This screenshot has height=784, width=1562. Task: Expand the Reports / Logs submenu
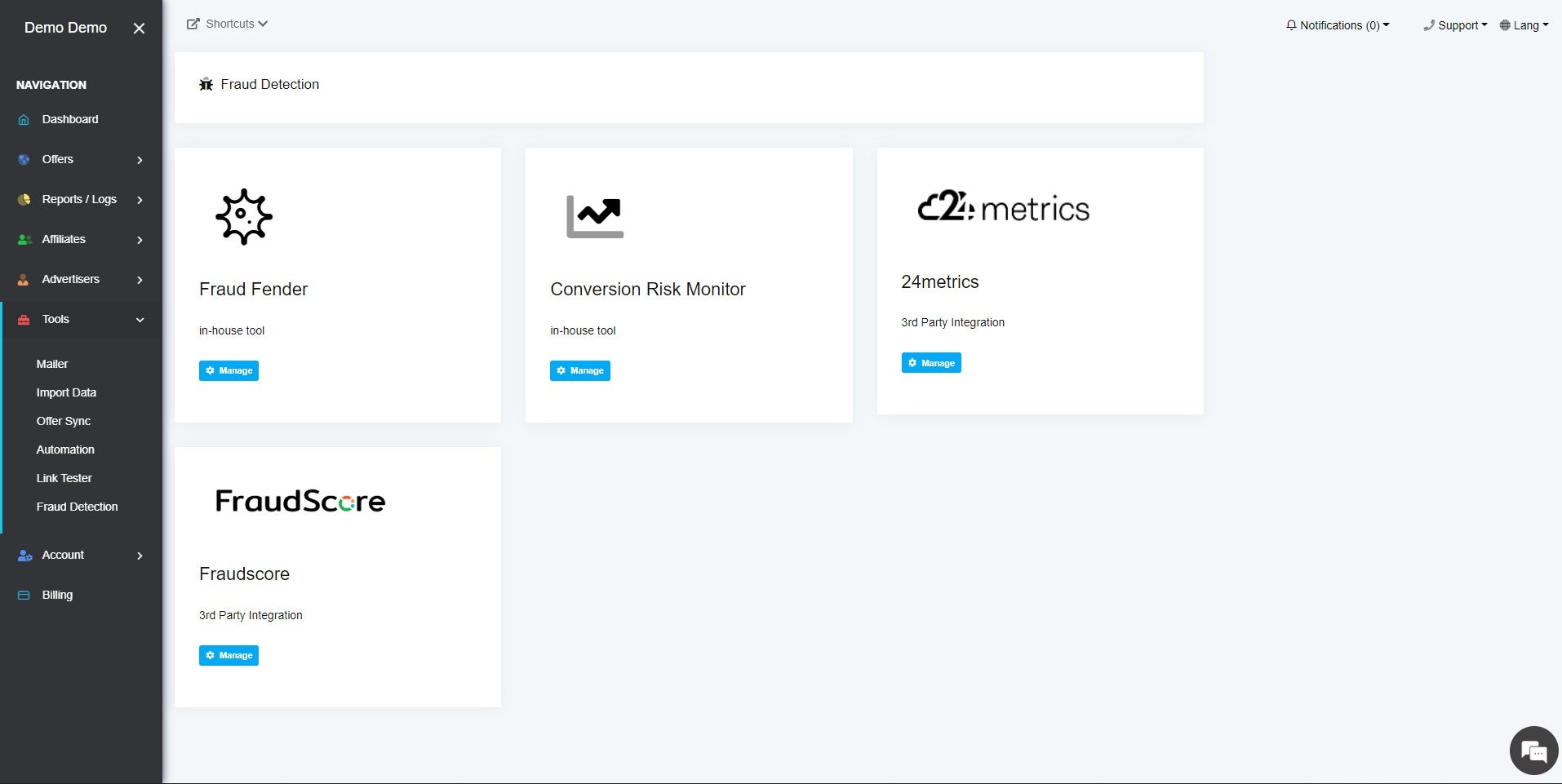pos(140,200)
